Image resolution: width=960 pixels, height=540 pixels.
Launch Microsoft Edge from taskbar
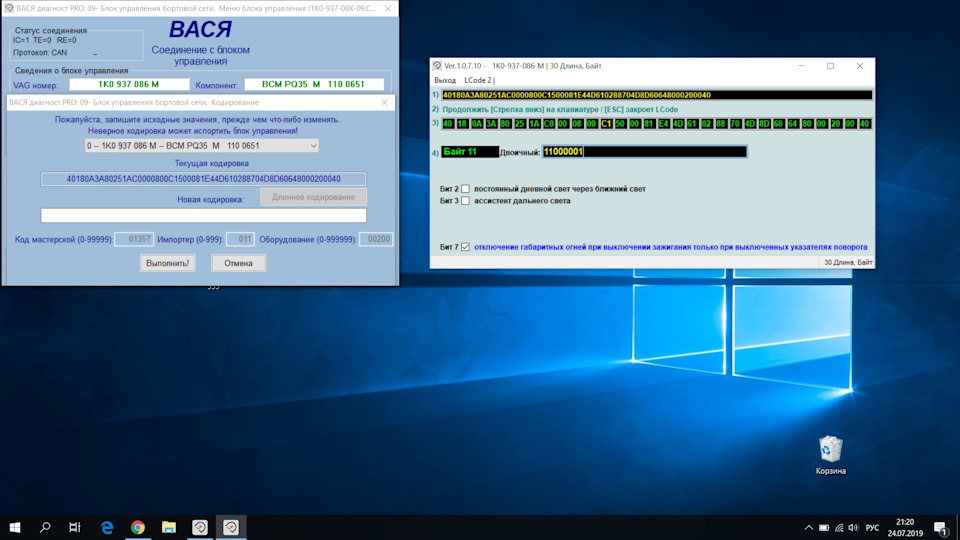[107, 527]
